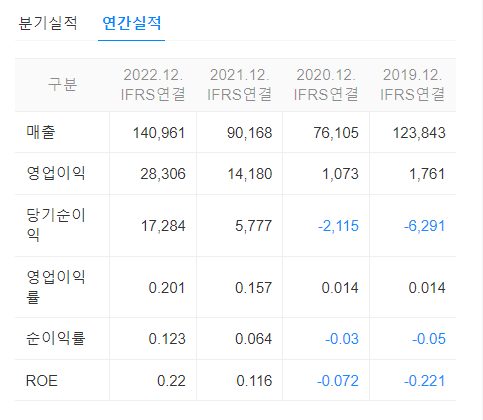Click operating profit value 1,073
Screen dimensions: 483x420
340,174
